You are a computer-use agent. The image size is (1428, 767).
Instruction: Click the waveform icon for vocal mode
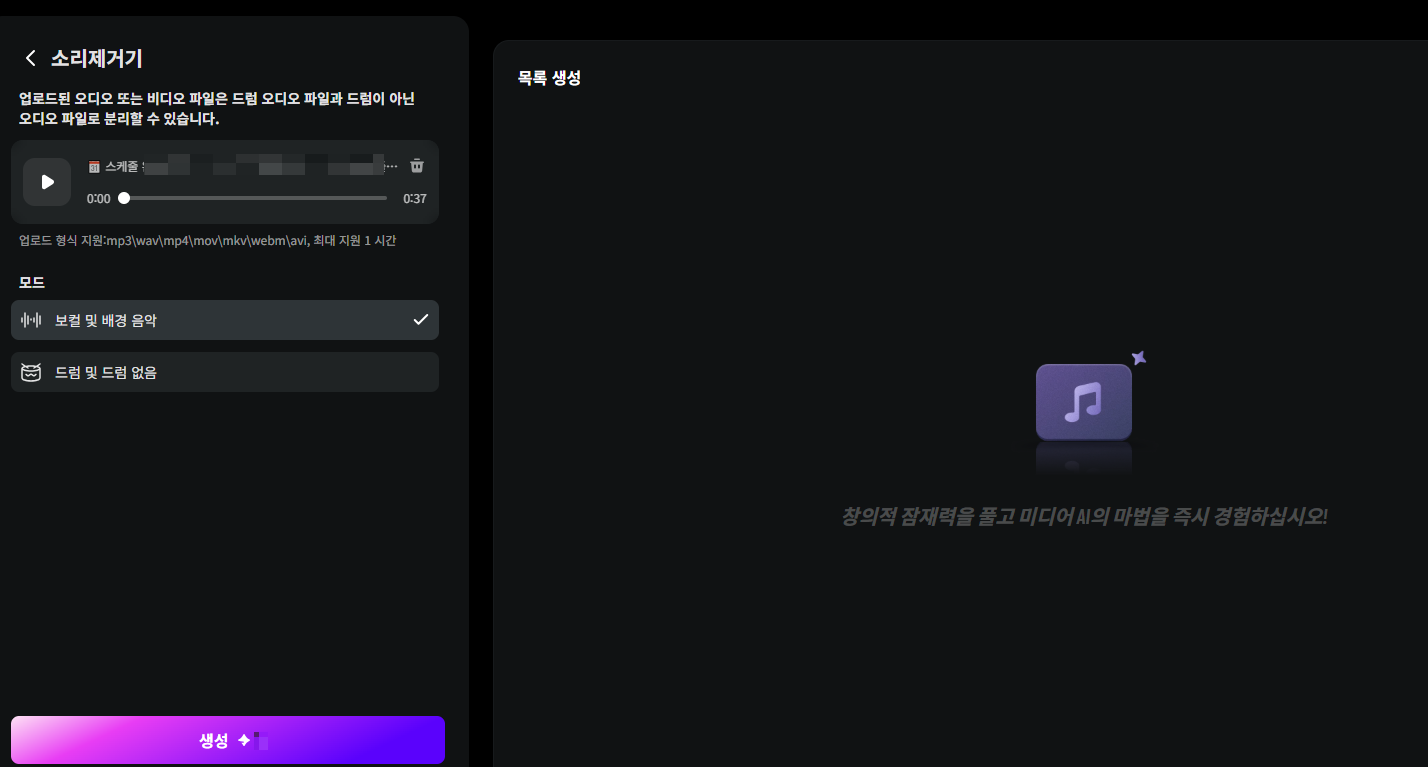(x=31, y=320)
